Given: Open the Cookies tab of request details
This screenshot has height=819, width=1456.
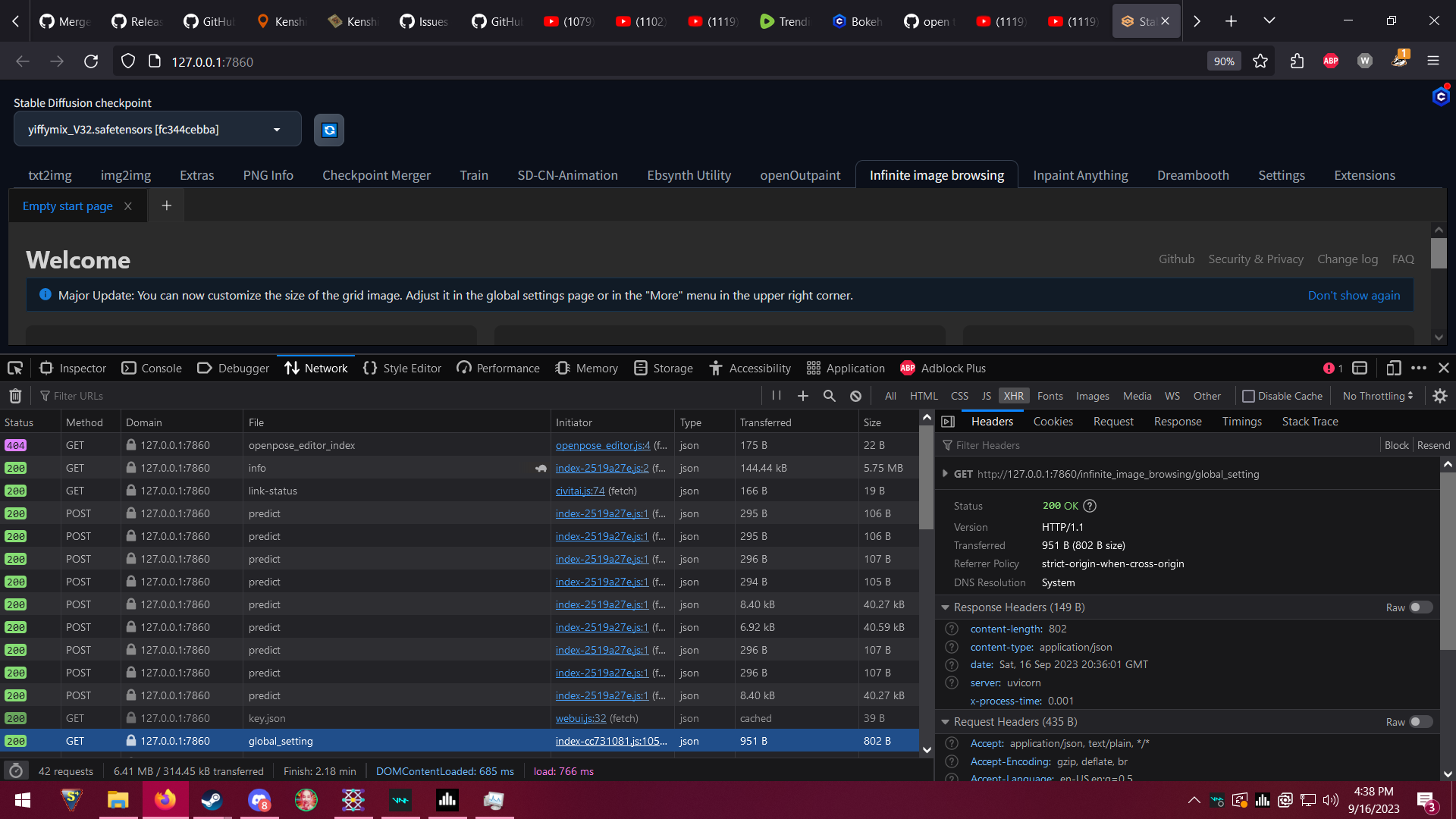Looking at the screenshot, I should (x=1053, y=422).
